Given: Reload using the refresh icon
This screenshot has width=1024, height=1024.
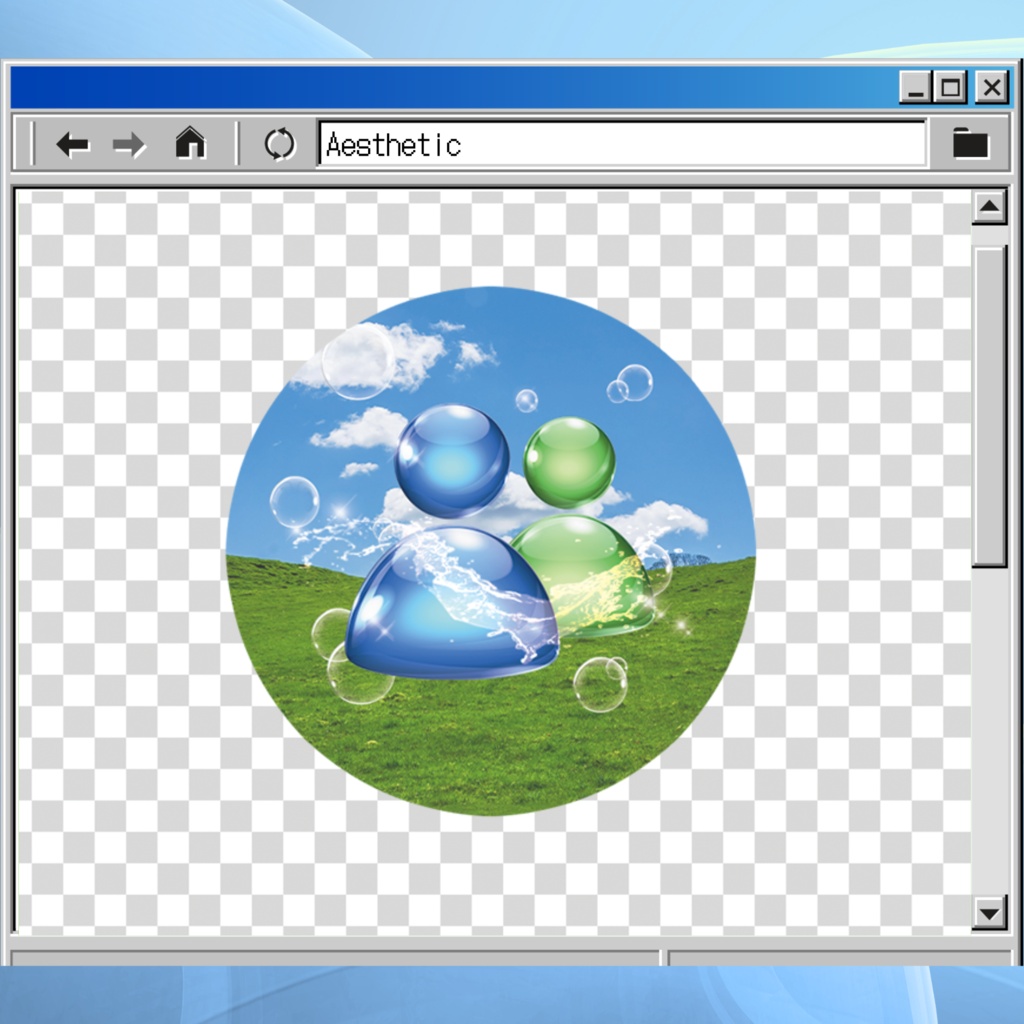Looking at the screenshot, I should point(280,144).
